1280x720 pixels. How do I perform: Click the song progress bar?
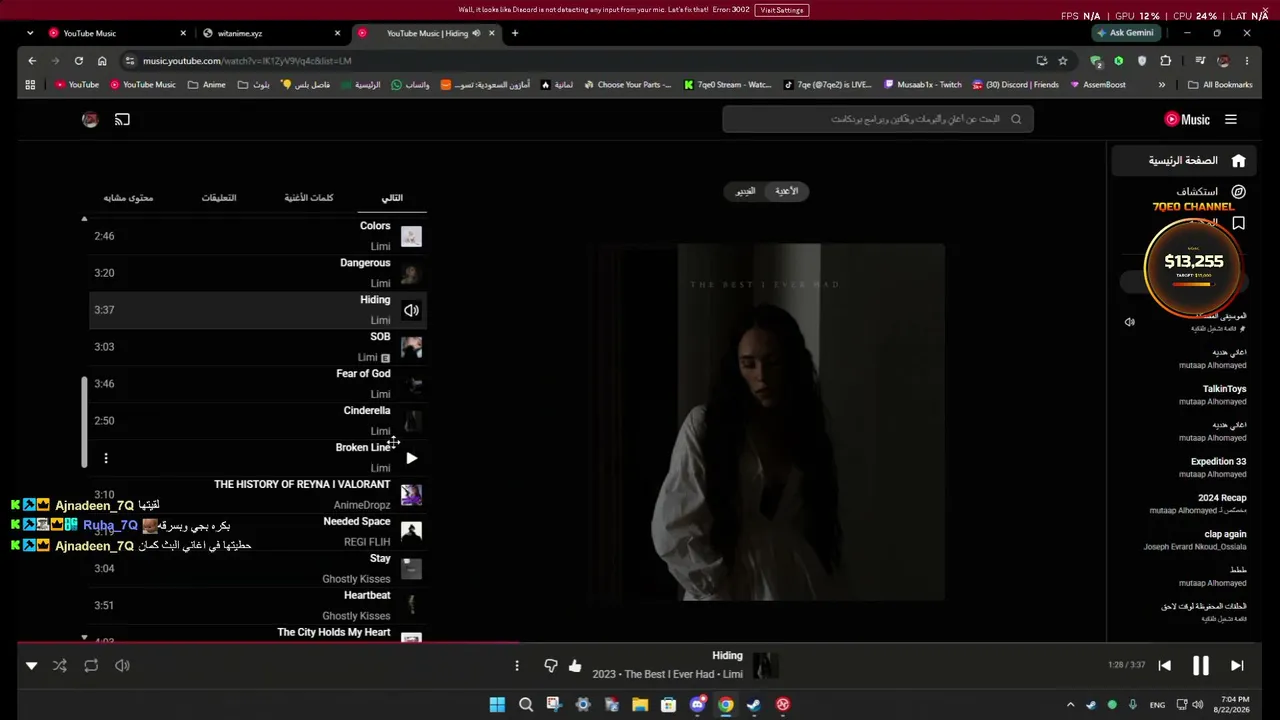tap(640, 643)
